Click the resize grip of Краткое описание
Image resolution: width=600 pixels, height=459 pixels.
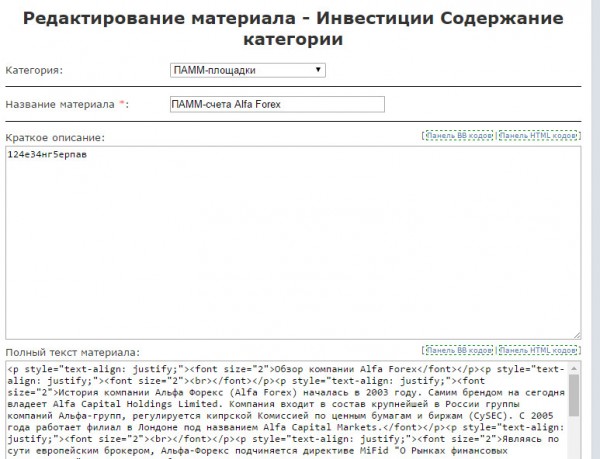pyautogui.click(x=577, y=335)
